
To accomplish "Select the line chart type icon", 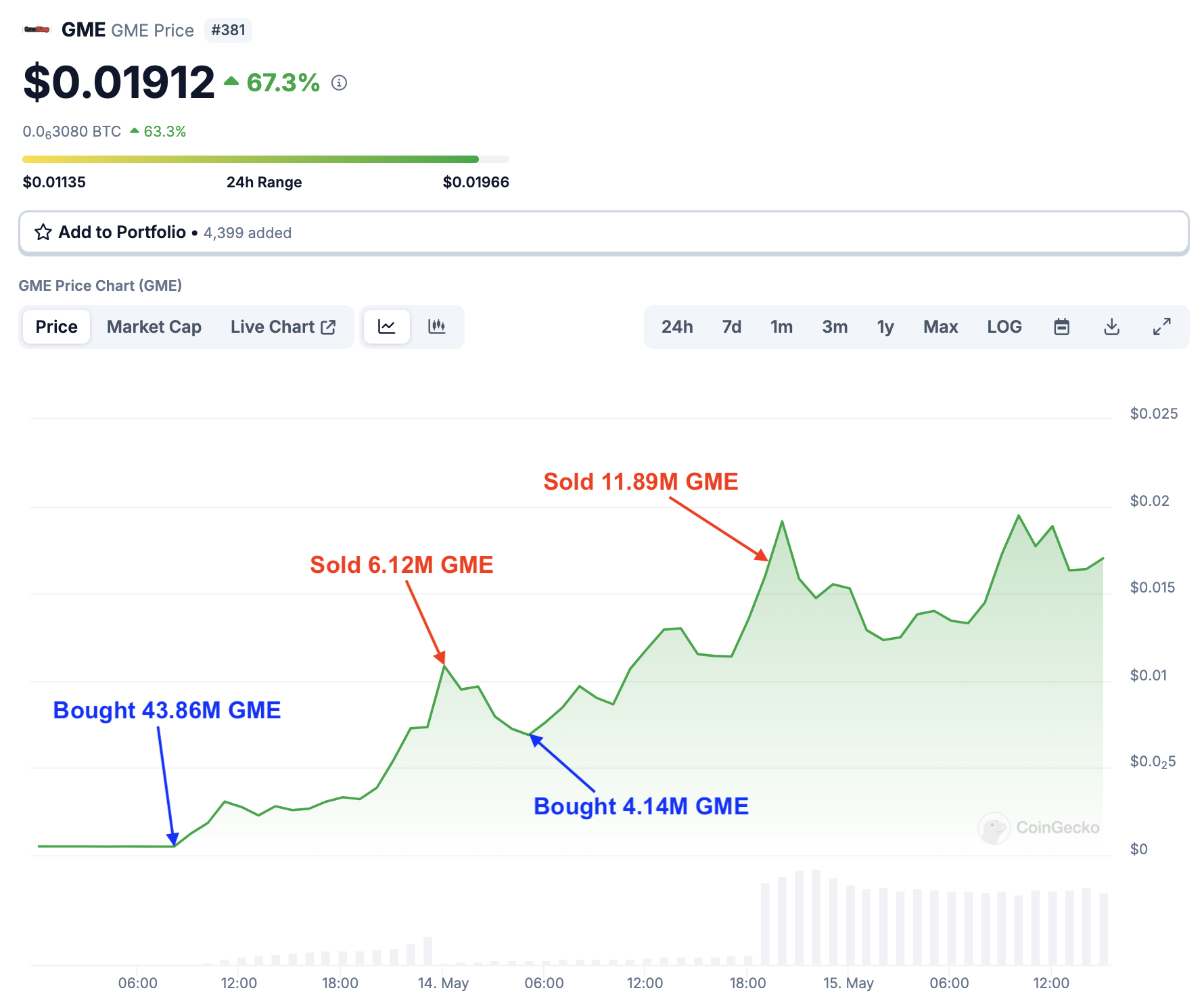I will click(386, 327).
